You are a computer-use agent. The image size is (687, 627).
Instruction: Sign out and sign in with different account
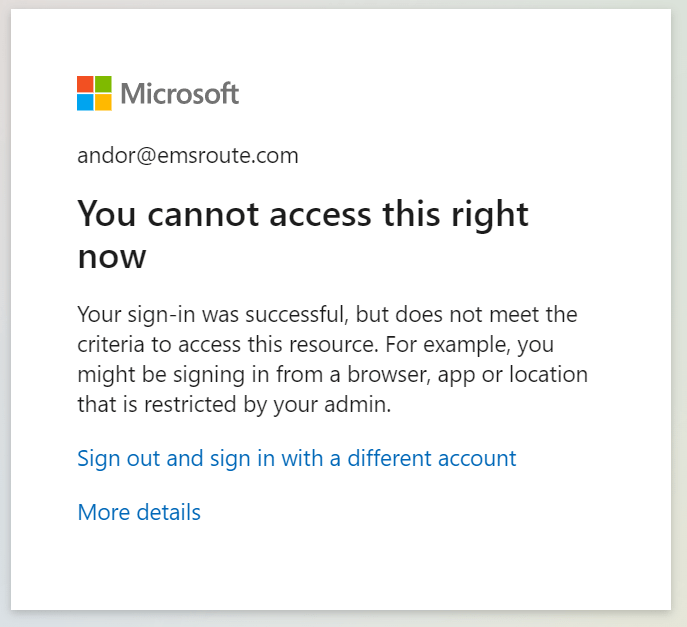297,458
